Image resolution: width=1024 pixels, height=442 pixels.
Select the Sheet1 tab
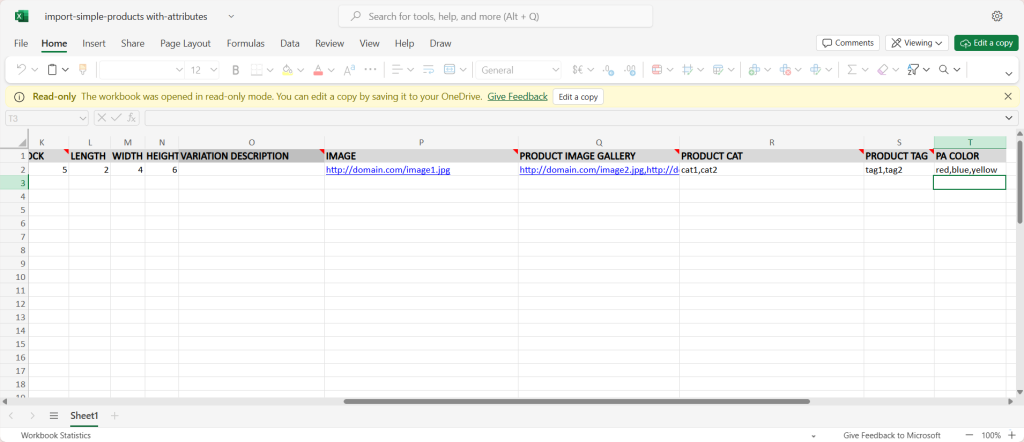pos(84,415)
